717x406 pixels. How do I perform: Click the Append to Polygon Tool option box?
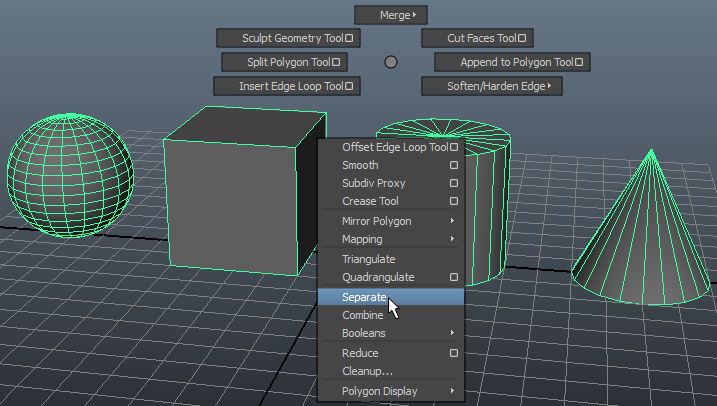(x=578, y=62)
